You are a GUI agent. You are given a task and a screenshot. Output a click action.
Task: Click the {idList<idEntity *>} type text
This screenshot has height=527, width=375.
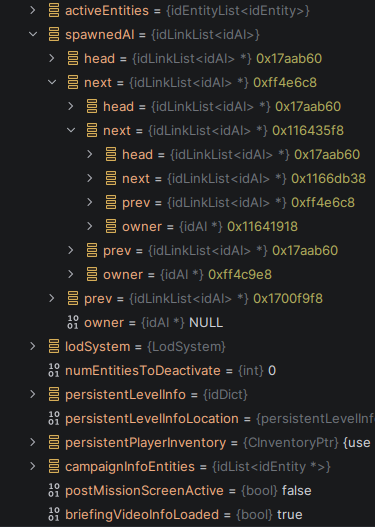[x=272, y=467]
